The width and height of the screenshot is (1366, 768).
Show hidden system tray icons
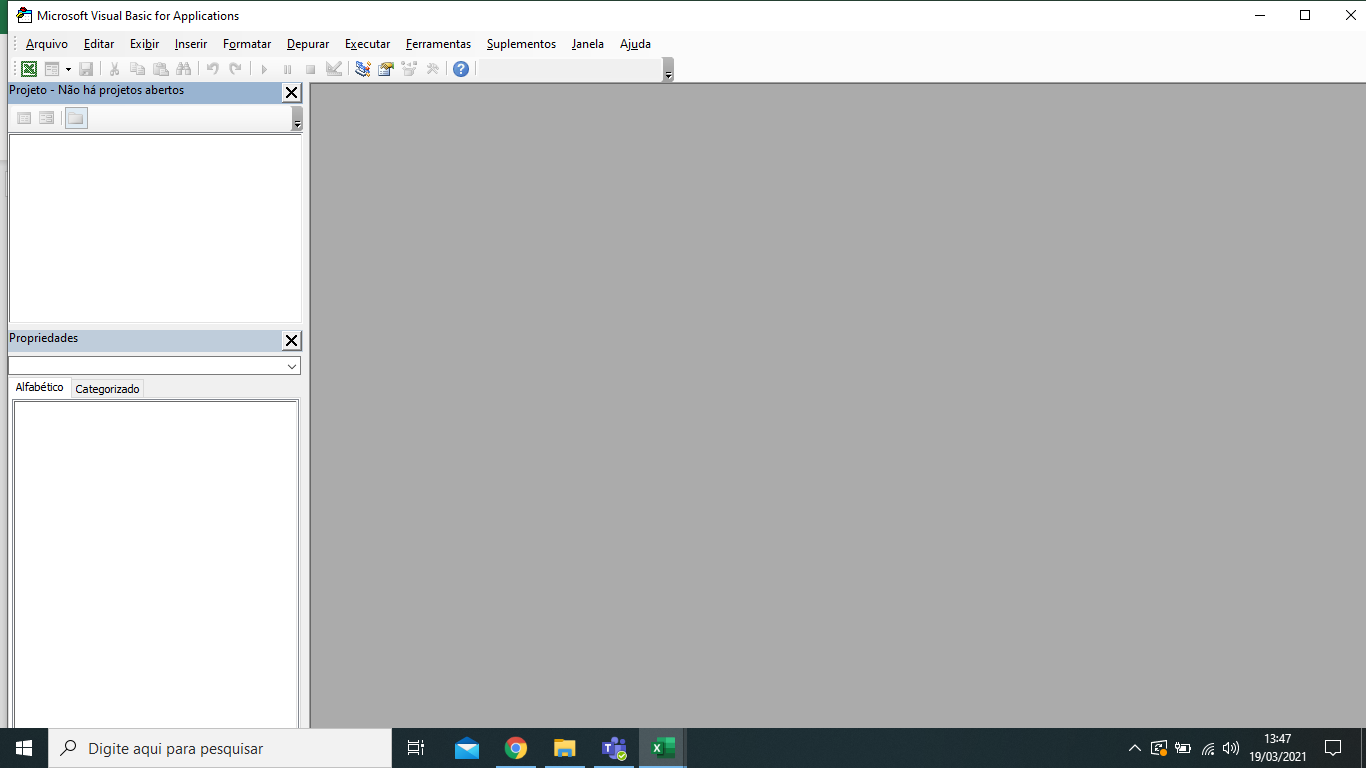[x=1135, y=748]
